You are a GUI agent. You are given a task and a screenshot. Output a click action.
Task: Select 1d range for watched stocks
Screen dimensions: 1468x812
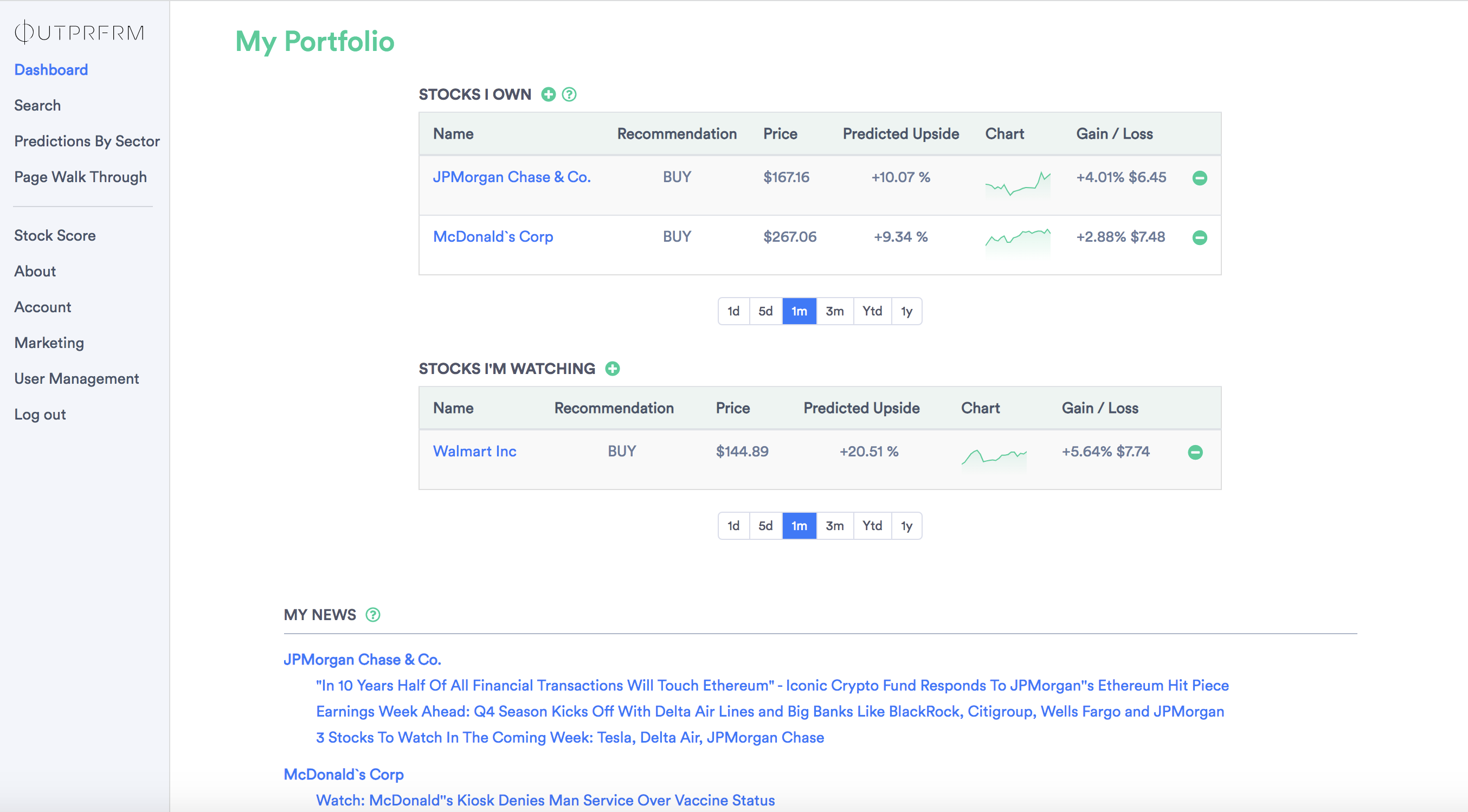click(x=733, y=525)
